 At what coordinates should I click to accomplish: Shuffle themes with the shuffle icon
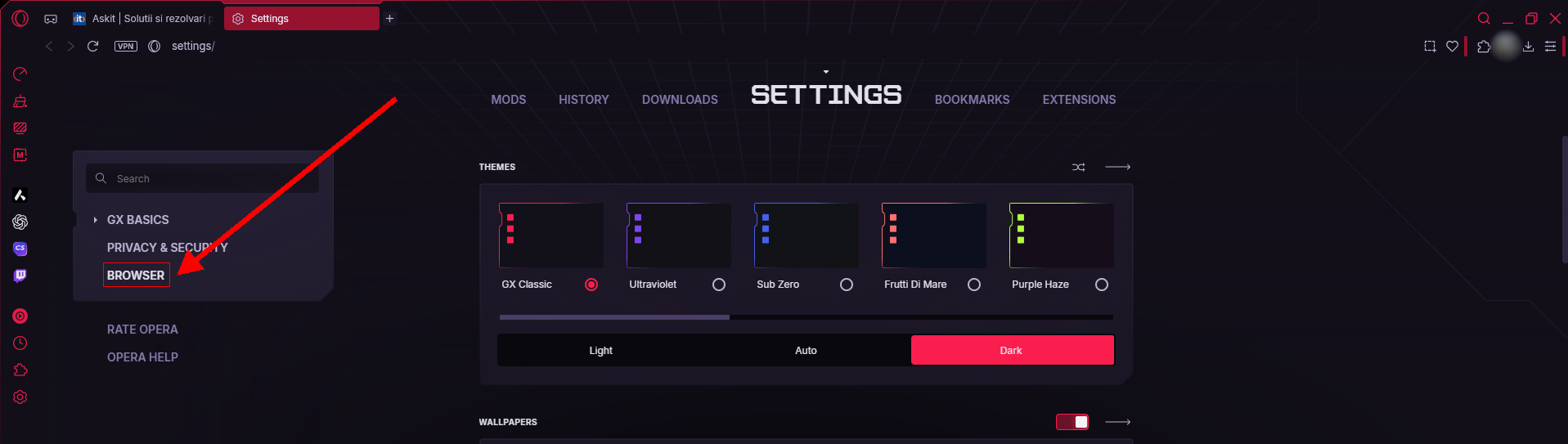point(1078,167)
